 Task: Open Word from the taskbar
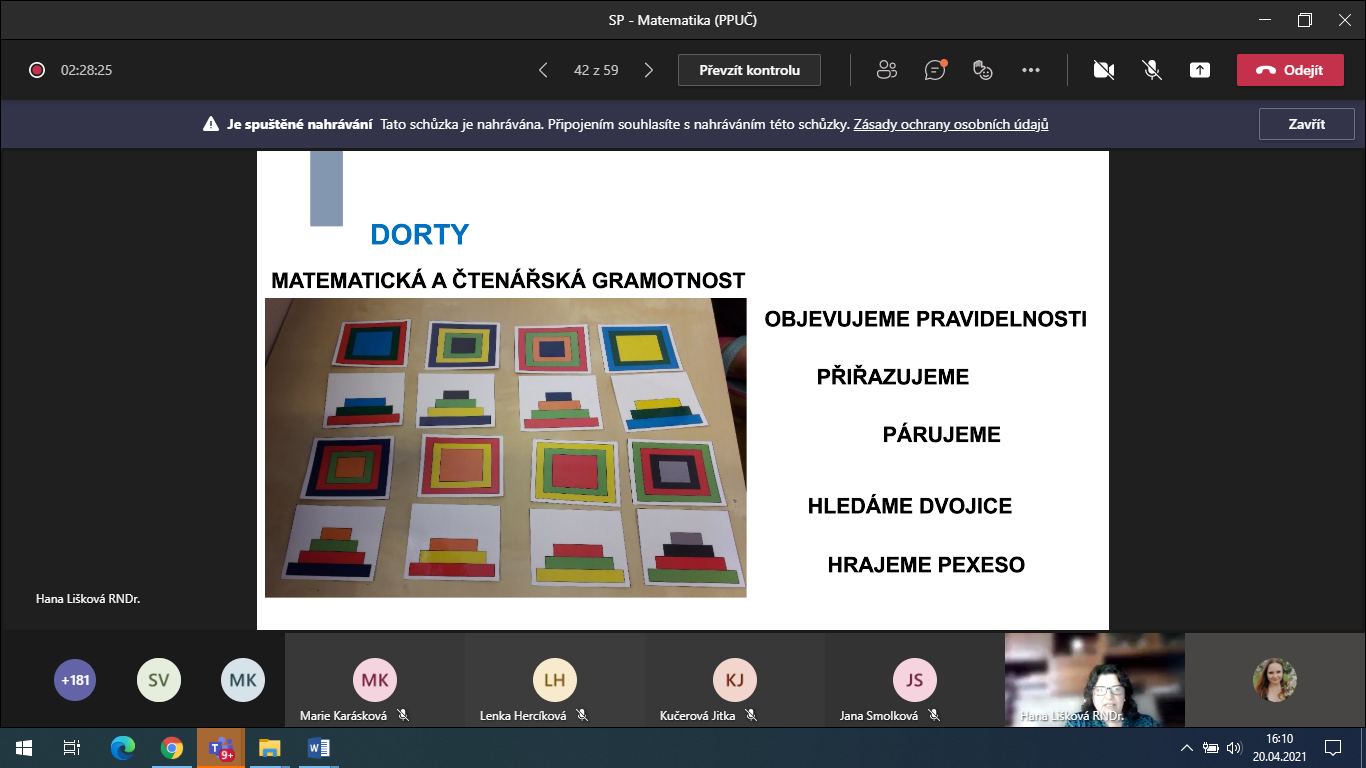[319, 748]
